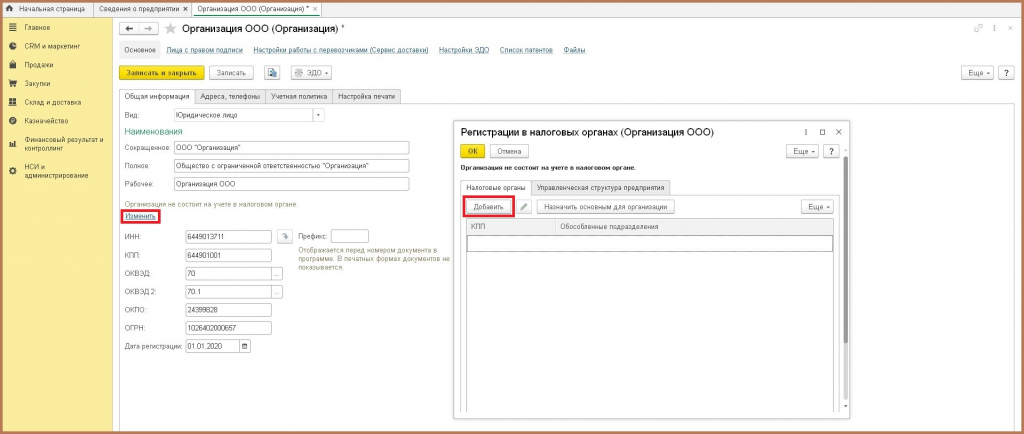Click the ОГРН input field
Viewport: 1024px width, 434px height.
click(229, 328)
